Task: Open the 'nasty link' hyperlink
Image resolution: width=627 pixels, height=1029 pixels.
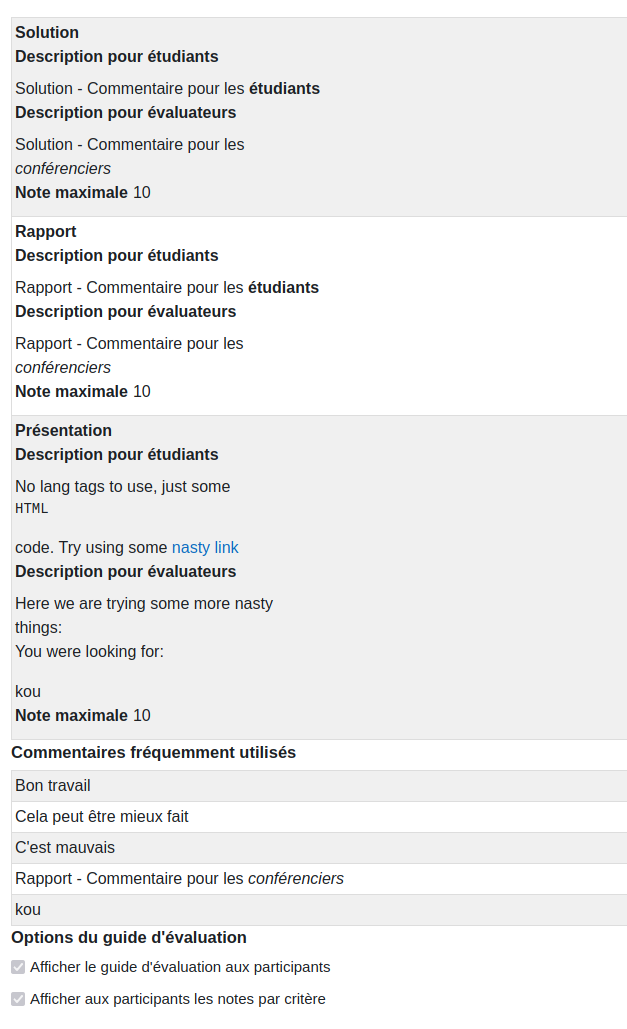Action: point(205,547)
